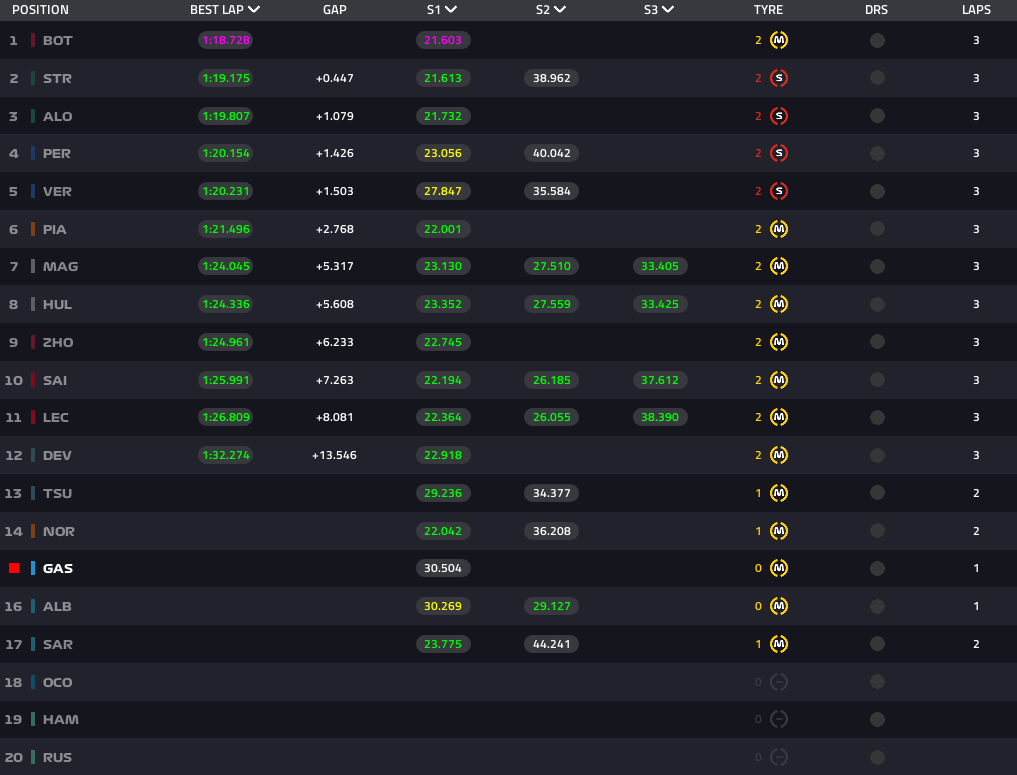Click the POSITION column header

coord(40,10)
